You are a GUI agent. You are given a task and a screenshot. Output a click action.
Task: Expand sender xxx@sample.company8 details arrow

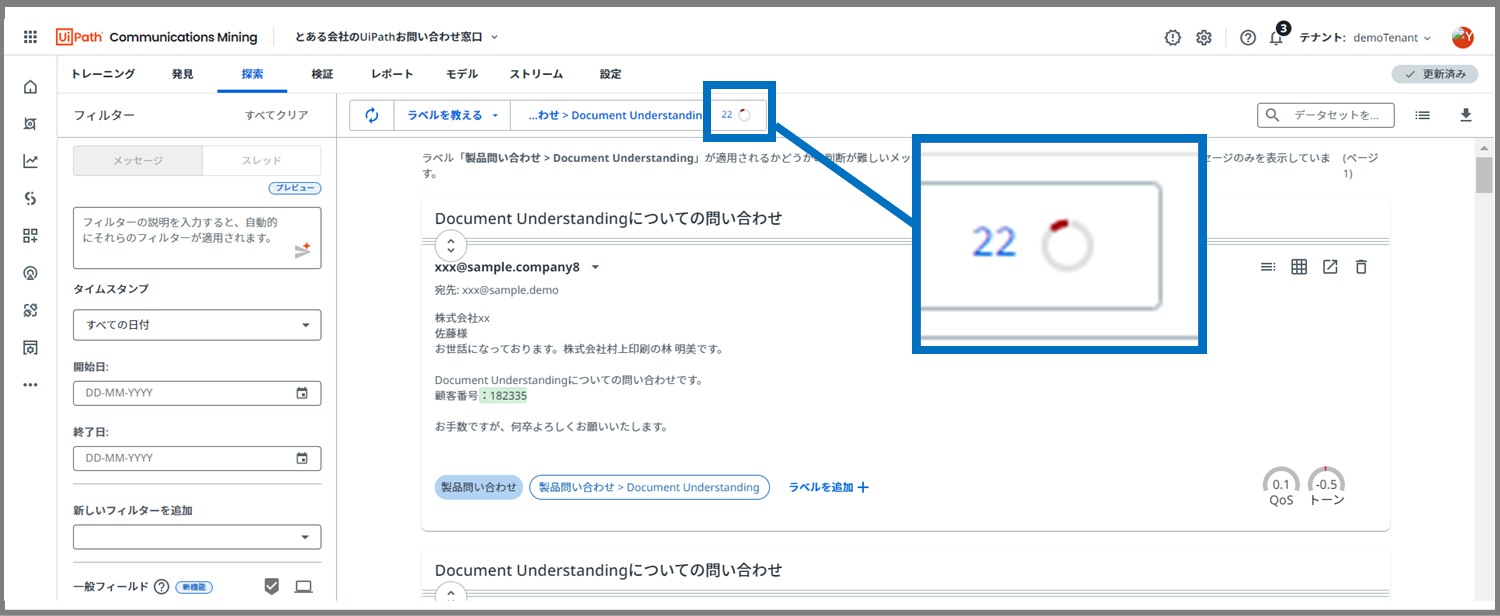coord(595,267)
